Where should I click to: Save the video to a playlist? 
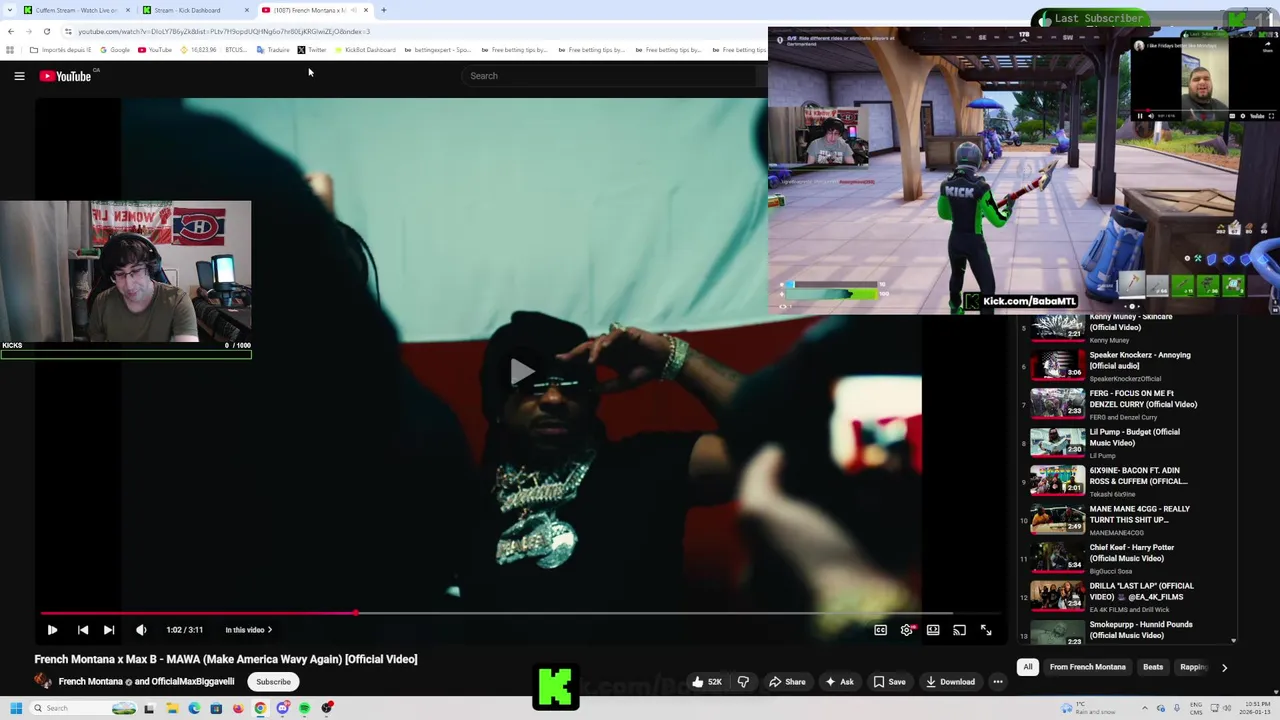pos(889,682)
